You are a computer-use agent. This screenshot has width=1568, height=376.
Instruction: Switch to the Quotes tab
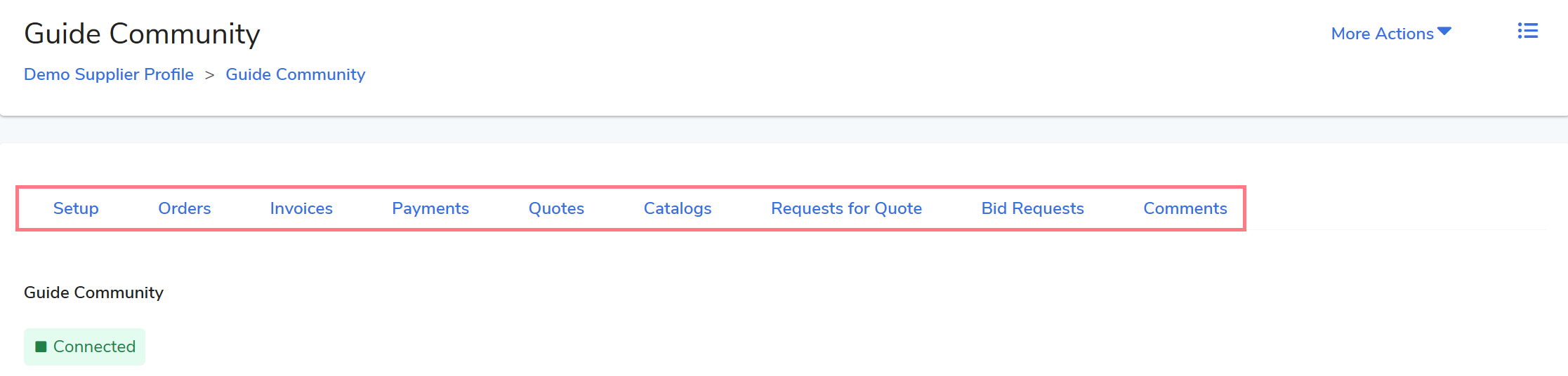[x=556, y=208]
